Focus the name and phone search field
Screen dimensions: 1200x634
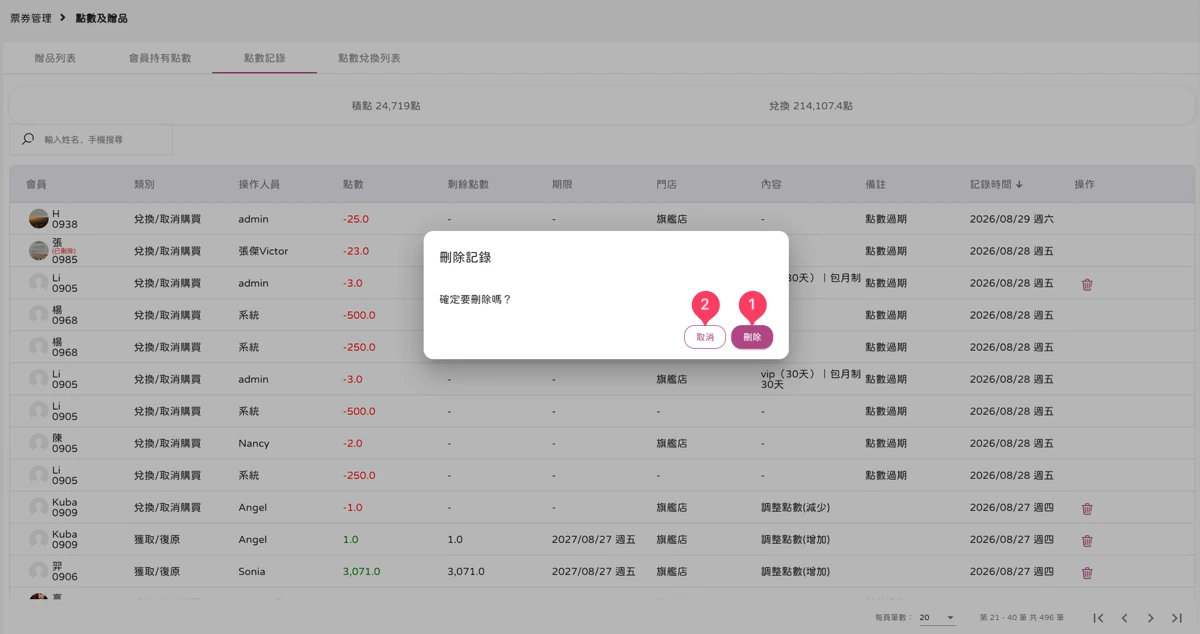tap(91, 139)
